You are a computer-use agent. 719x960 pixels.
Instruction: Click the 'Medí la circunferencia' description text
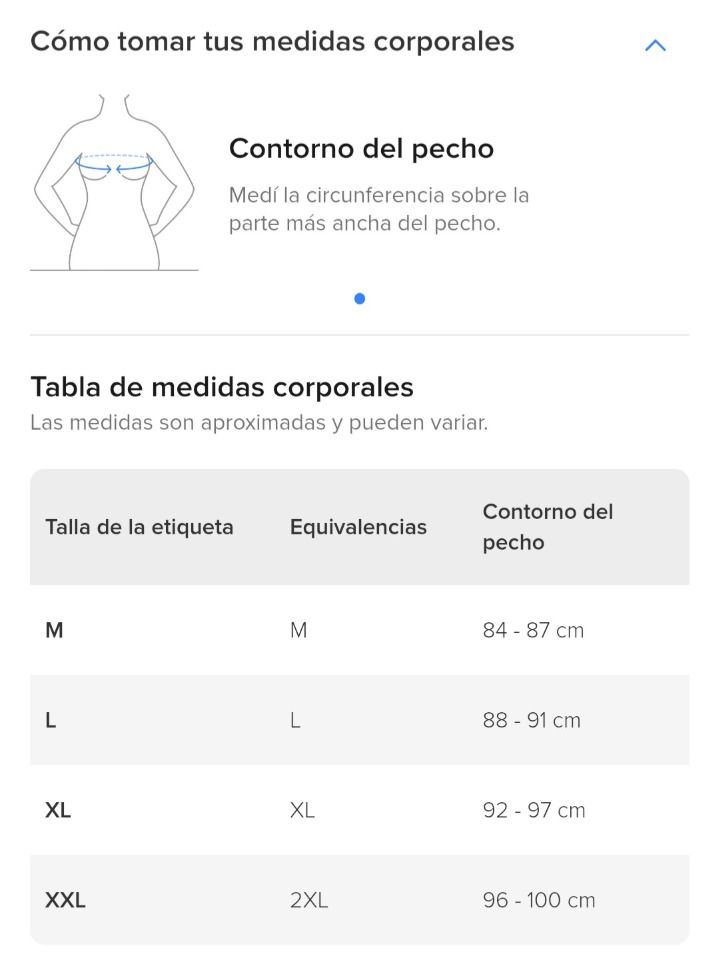378,209
